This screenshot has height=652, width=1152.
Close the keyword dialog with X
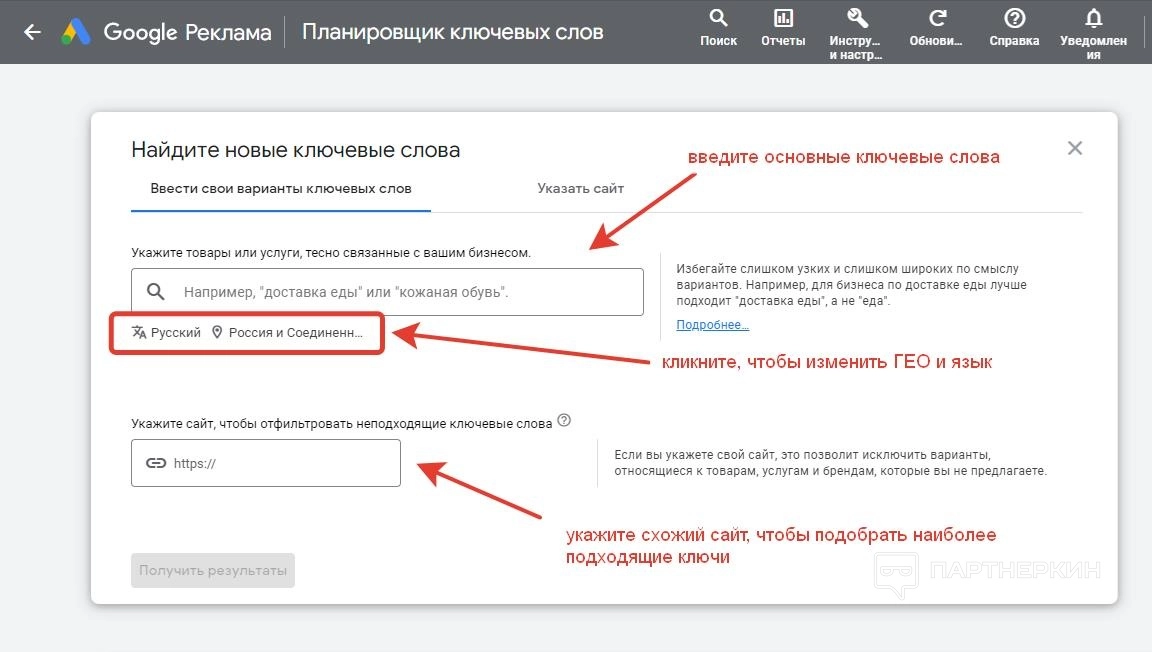pos(1075,148)
